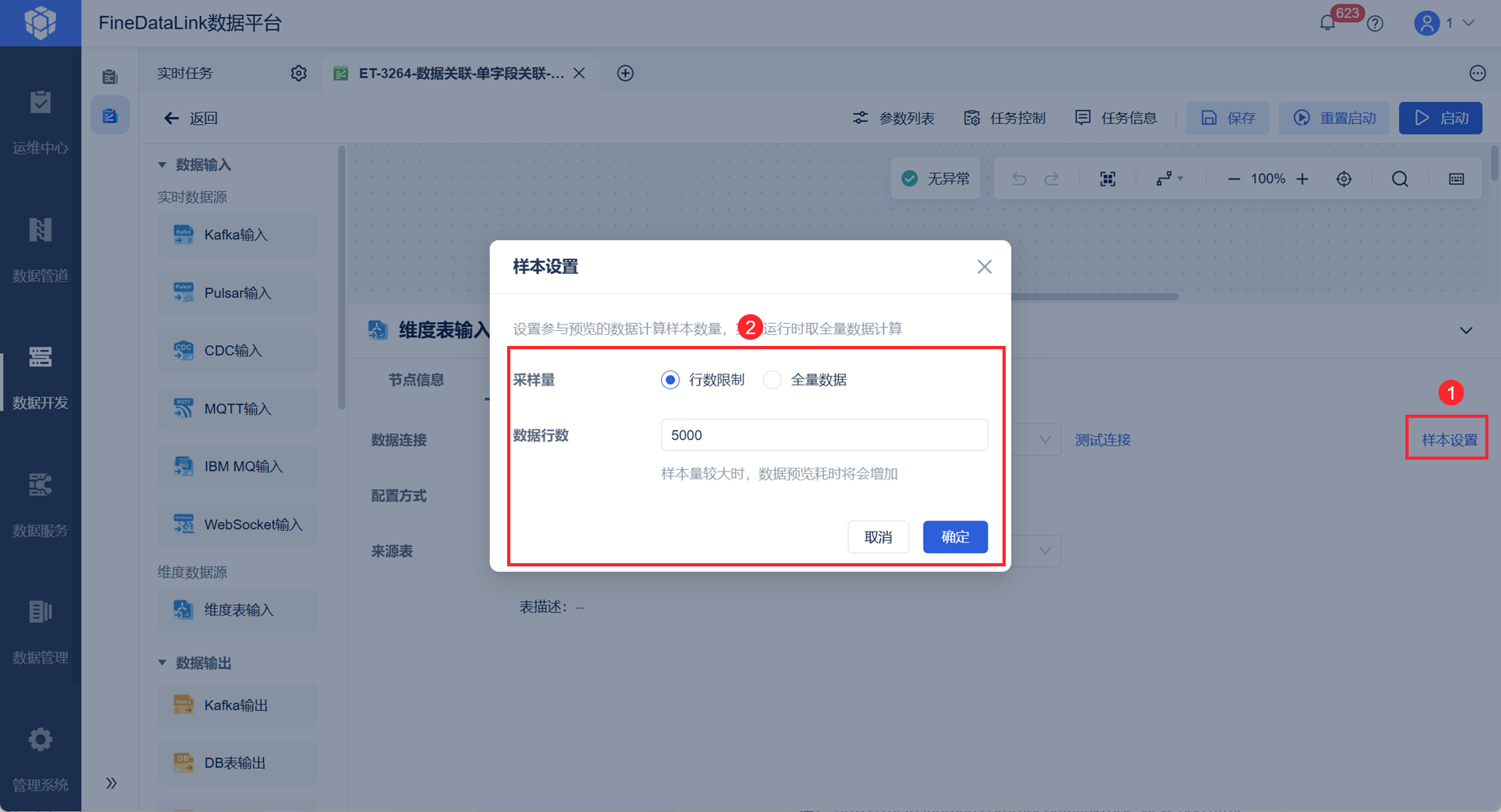Screen dimensions: 1501x812
Task: Close the ET-3264 task tab
Action: point(579,73)
